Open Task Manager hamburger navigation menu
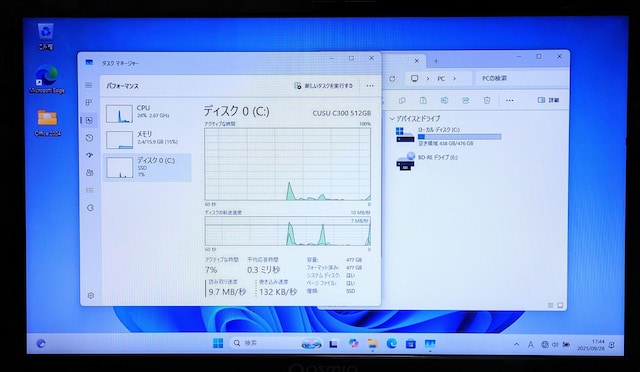 [89, 85]
